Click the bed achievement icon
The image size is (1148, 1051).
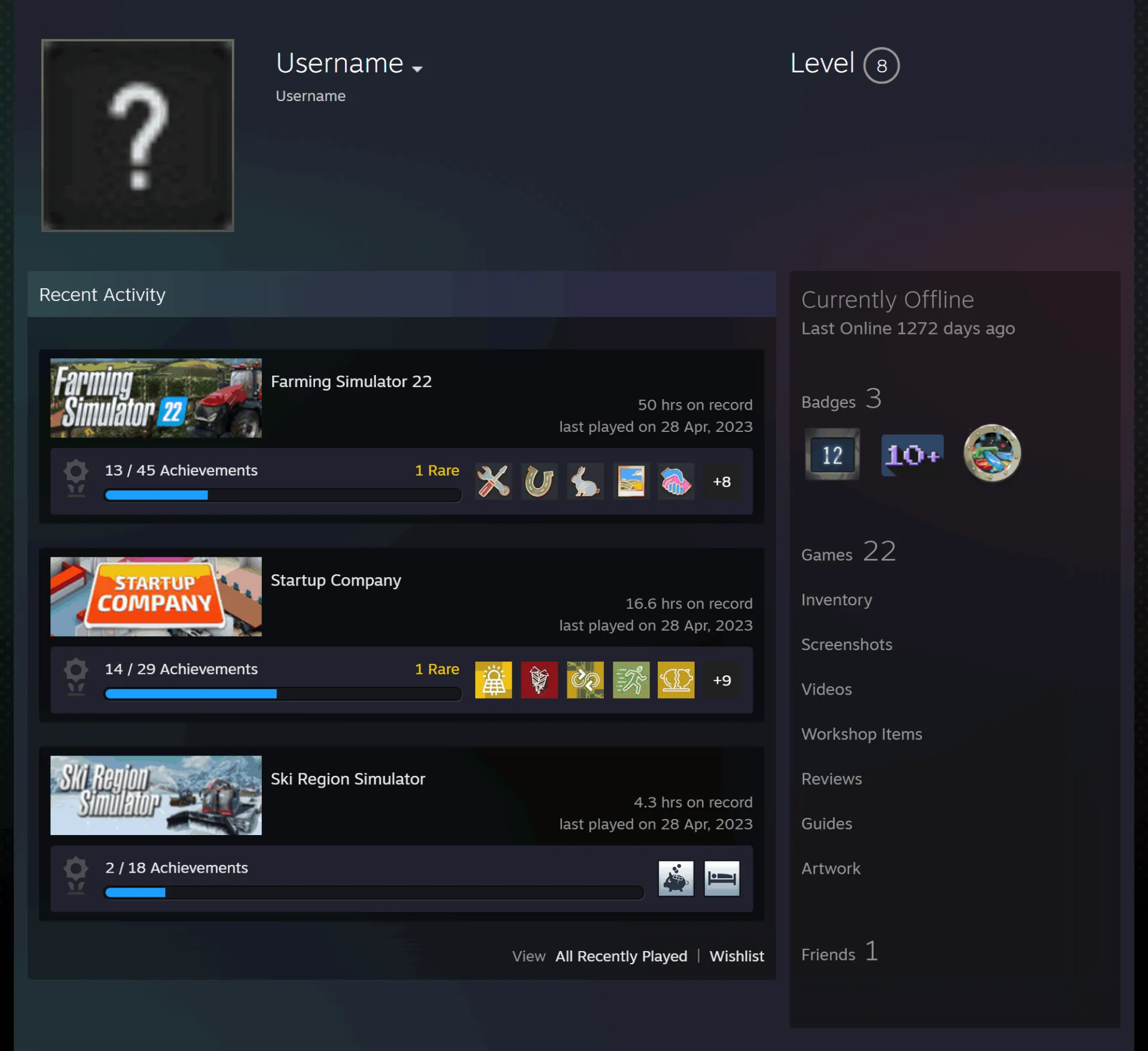(722, 879)
